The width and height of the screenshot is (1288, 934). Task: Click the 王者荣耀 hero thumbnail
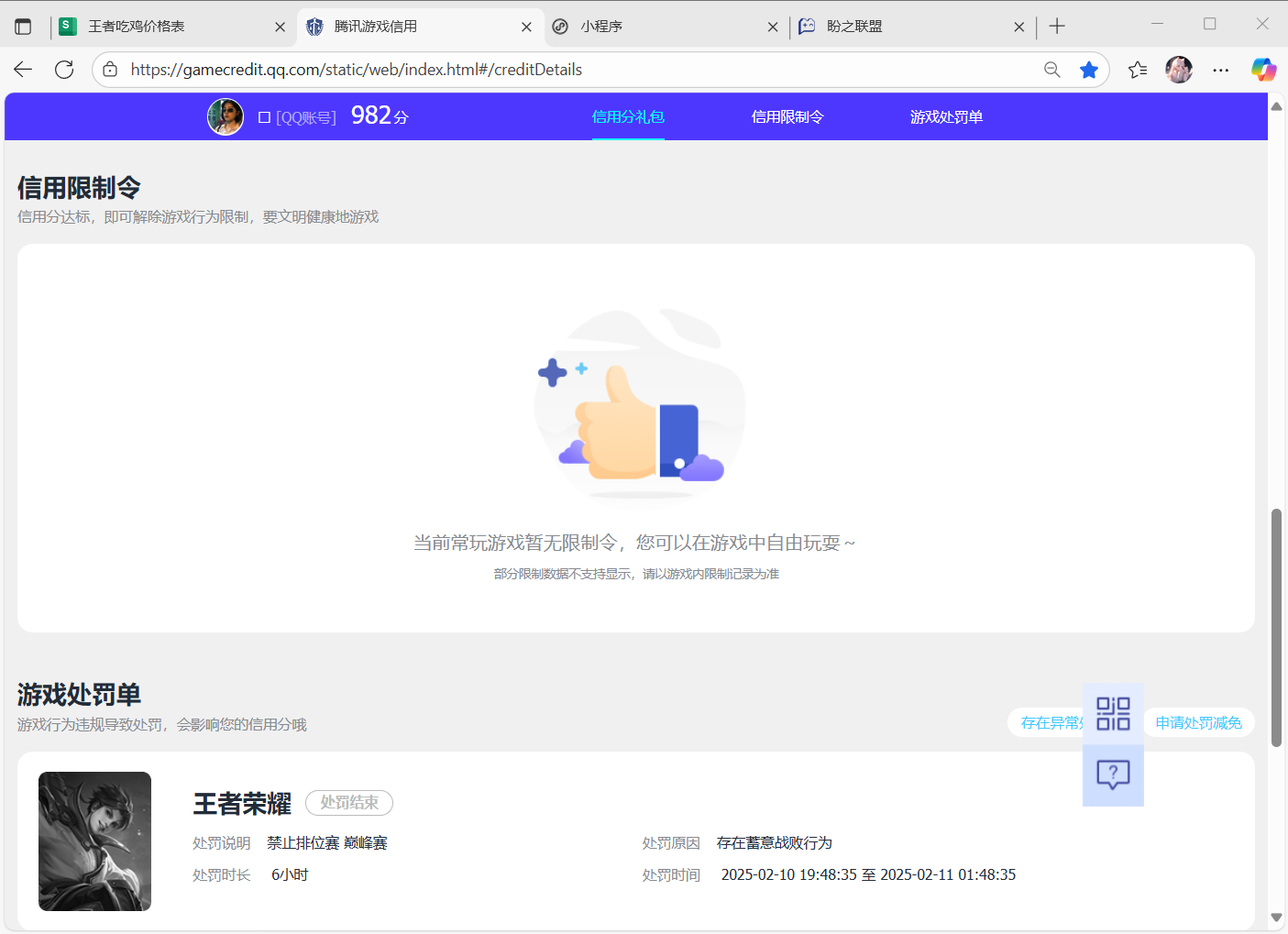click(x=94, y=841)
